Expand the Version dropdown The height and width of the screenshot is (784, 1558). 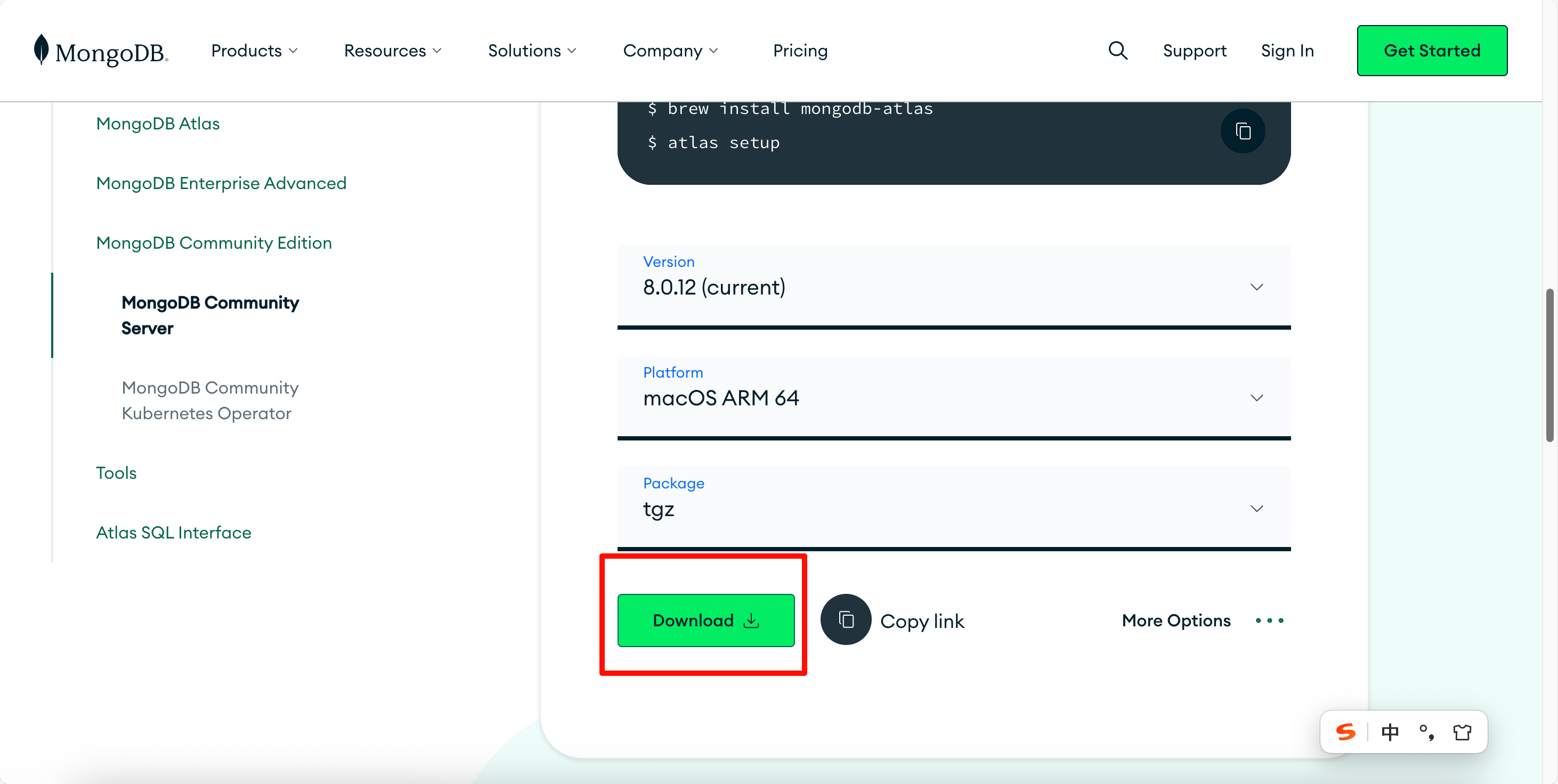(x=954, y=286)
